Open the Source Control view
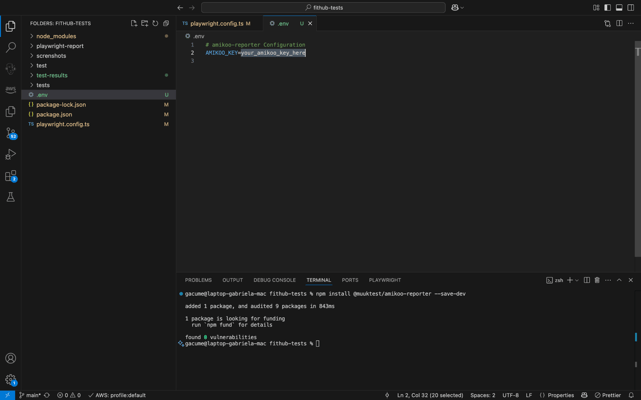Screen dimensions: 641x400 pos(11,133)
